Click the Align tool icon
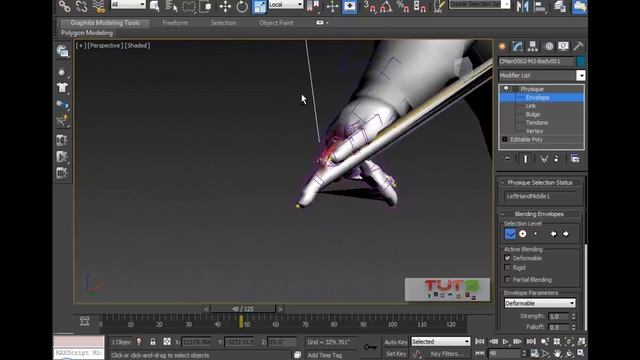This screenshot has height=360, width=640. (x=540, y=7)
